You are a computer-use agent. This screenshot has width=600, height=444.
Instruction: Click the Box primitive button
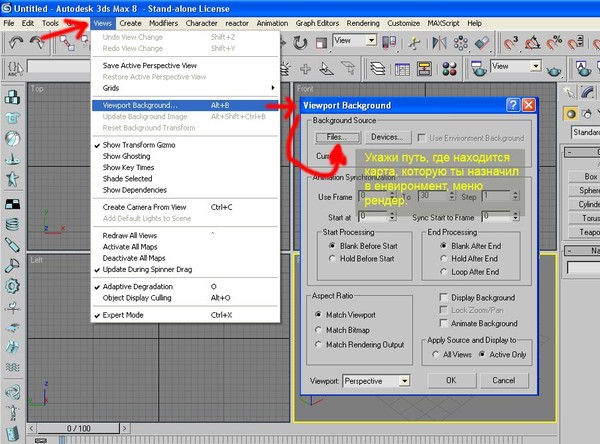click(585, 177)
